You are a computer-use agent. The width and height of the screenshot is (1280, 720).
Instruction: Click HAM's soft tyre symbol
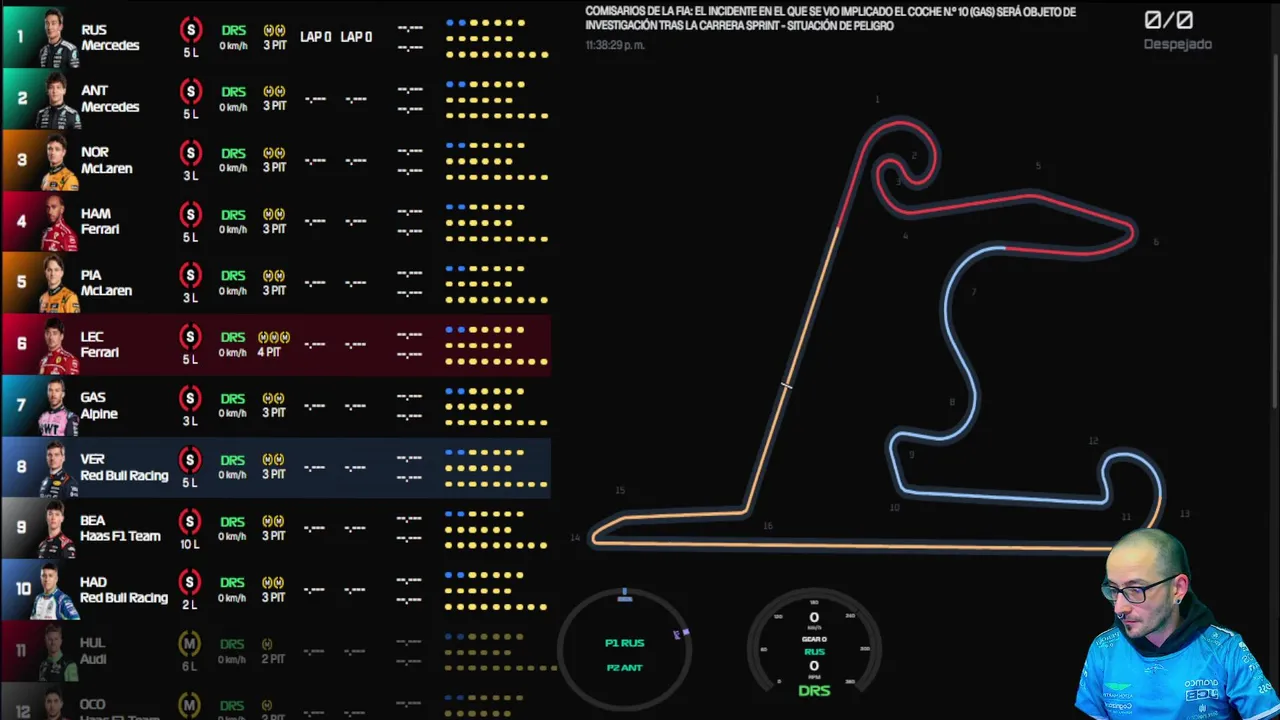pos(190,214)
